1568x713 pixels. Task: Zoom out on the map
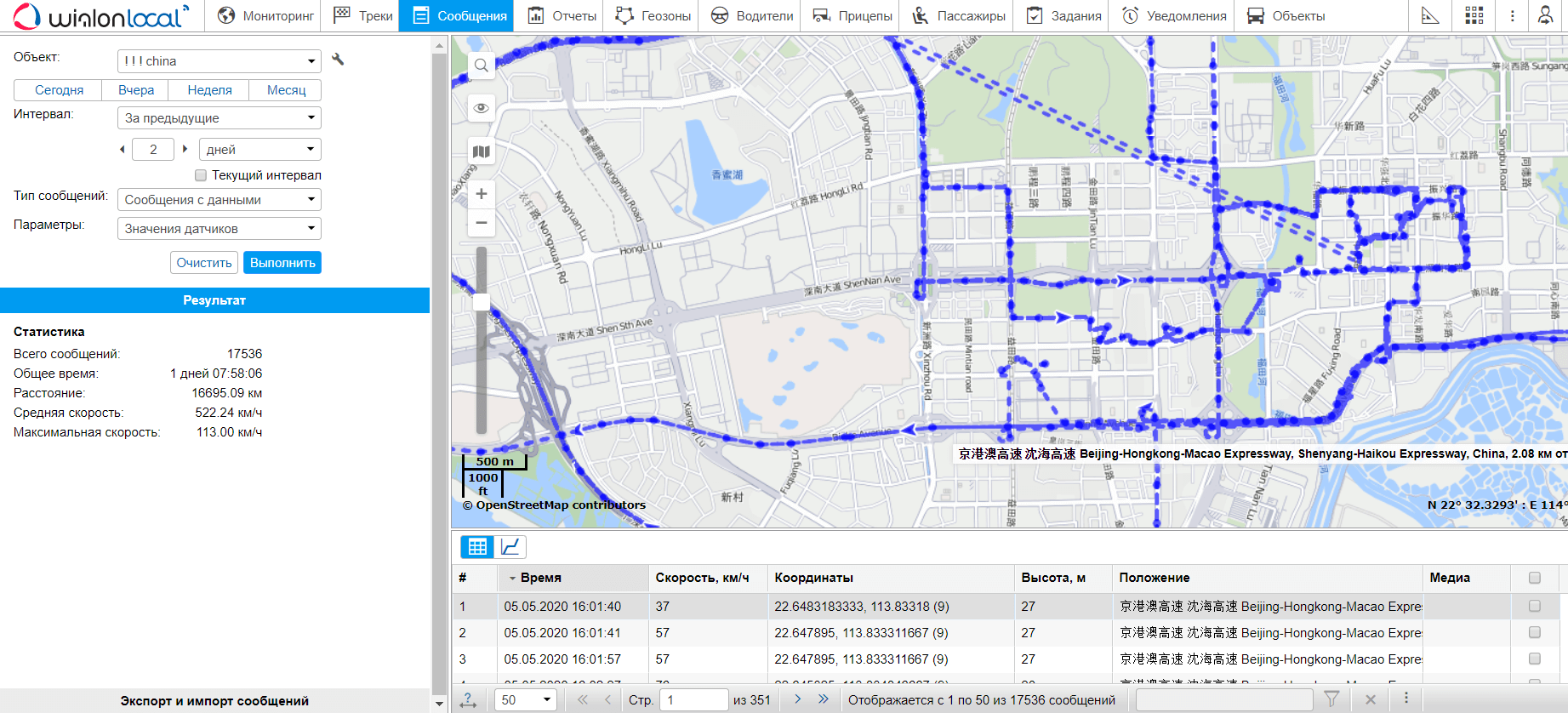[482, 223]
